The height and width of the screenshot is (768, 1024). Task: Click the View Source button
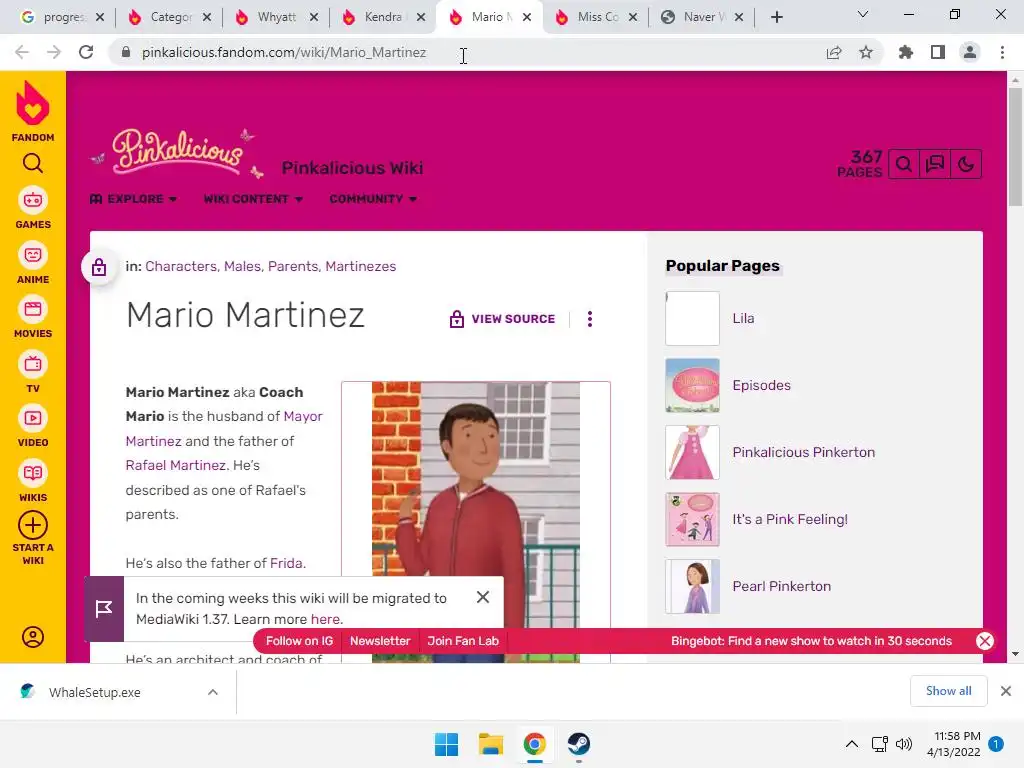coord(502,319)
